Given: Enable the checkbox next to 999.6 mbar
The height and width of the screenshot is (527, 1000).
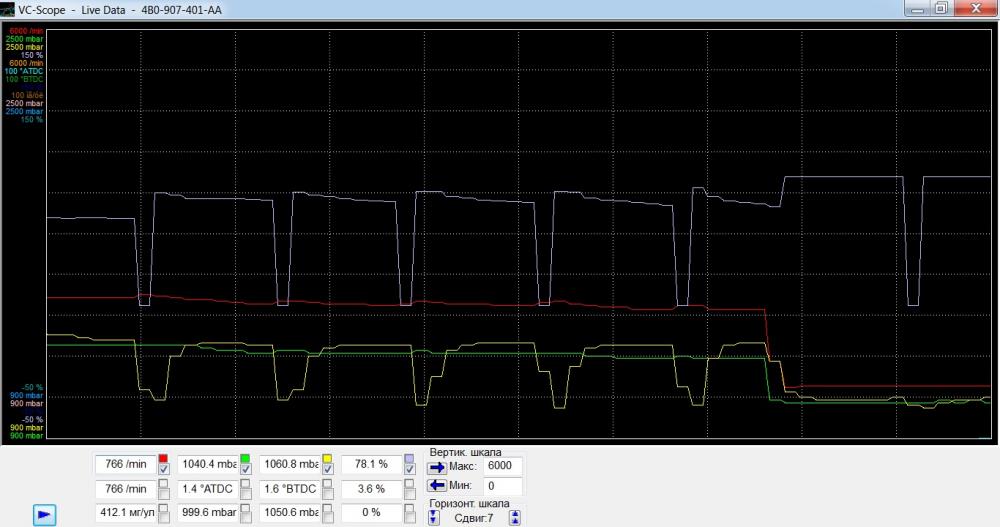Looking at the screenshot, I should 245,513.
